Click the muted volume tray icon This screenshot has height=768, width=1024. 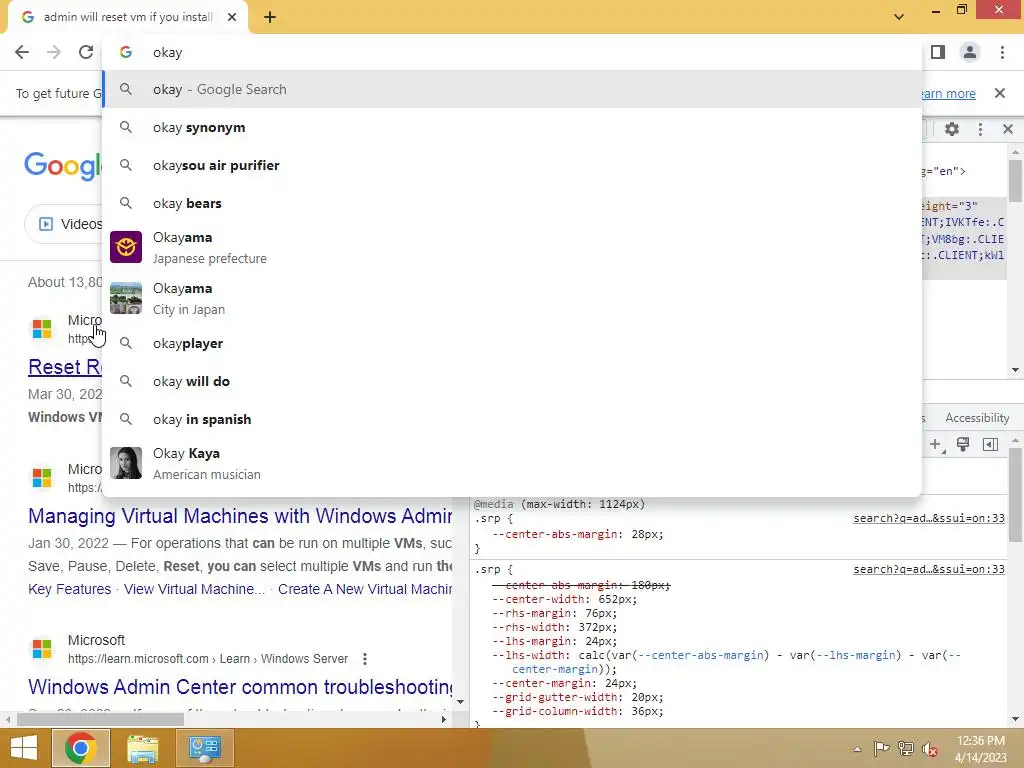point(930,749)
